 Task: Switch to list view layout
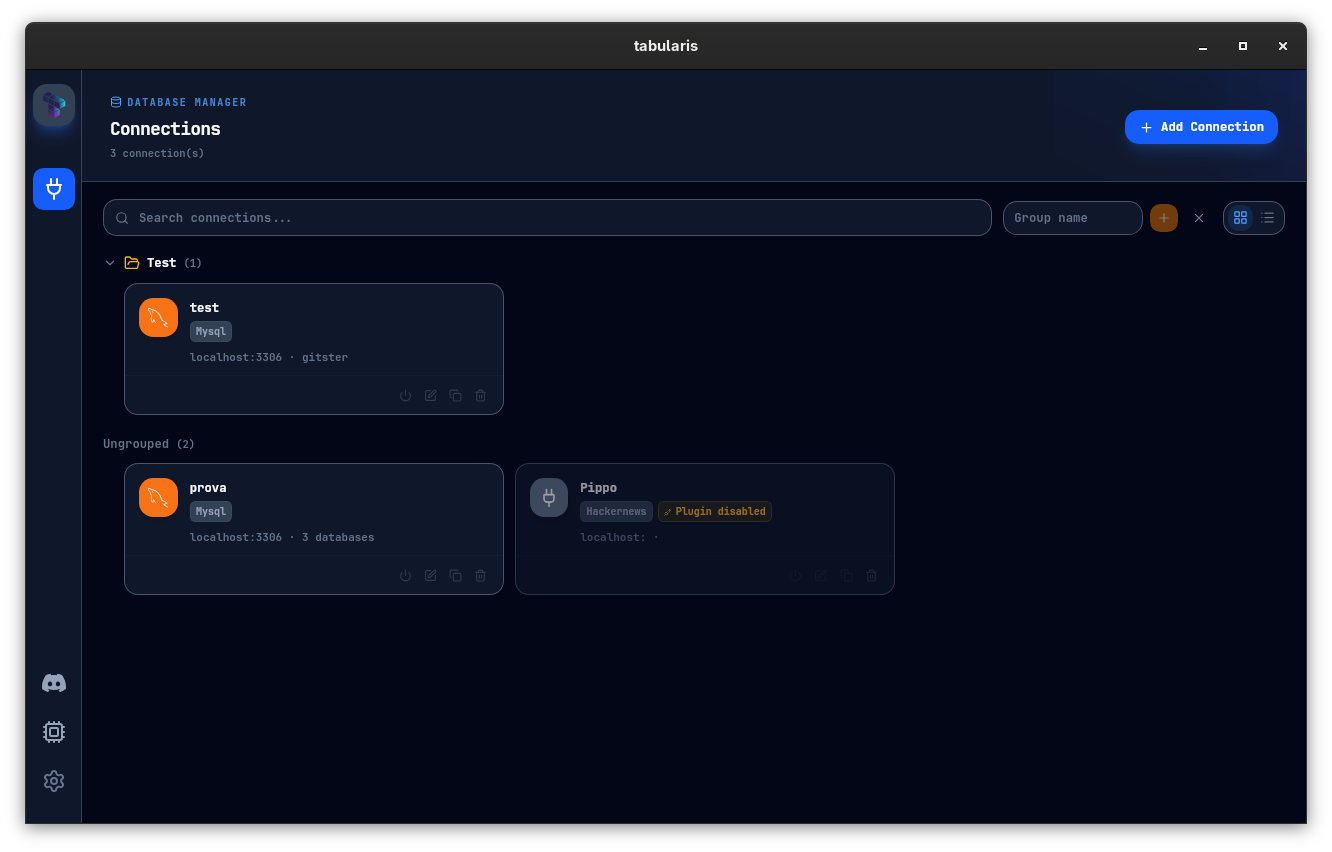[1267, 217]
